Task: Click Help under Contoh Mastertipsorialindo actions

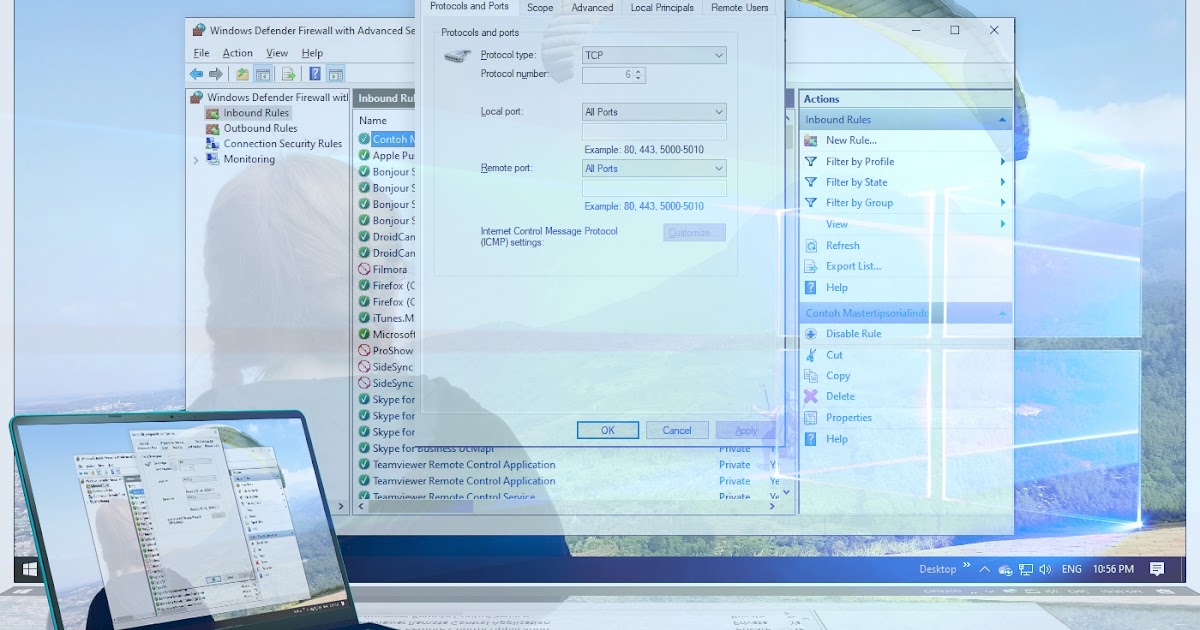Action: point(837,439)
